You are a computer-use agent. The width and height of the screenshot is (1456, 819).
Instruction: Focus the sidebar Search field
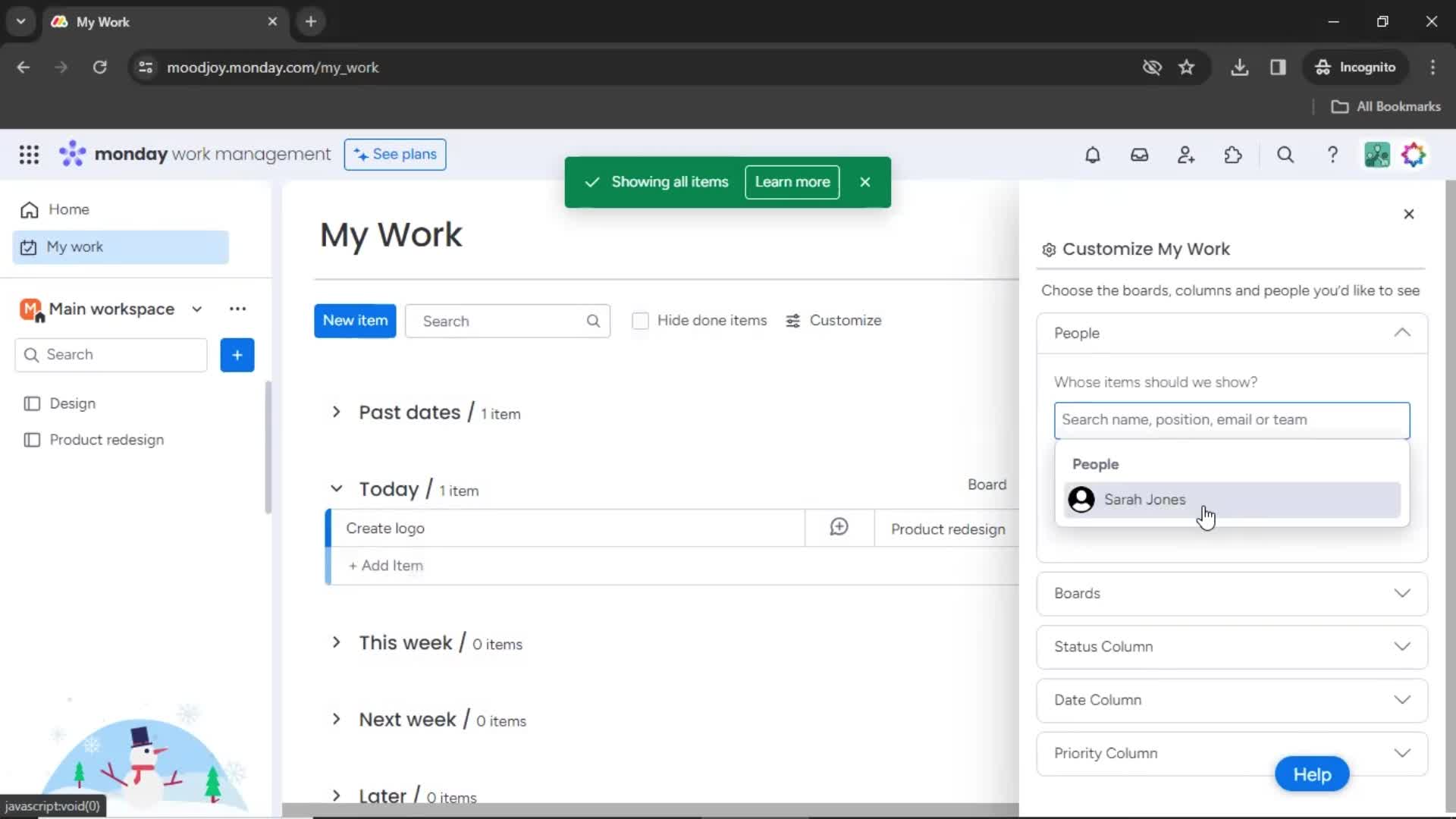(111, 355)
